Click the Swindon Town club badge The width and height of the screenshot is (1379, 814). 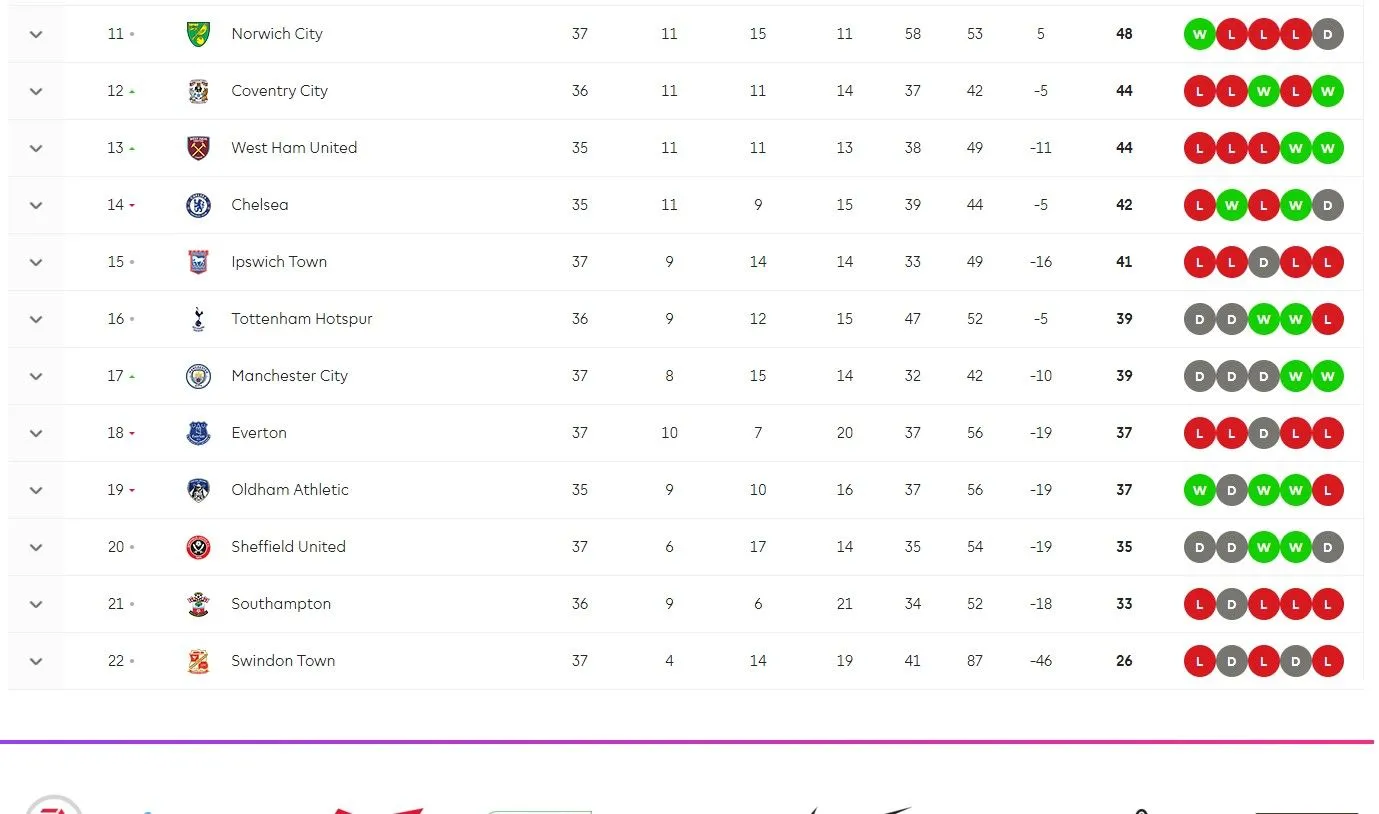[198, 661]
